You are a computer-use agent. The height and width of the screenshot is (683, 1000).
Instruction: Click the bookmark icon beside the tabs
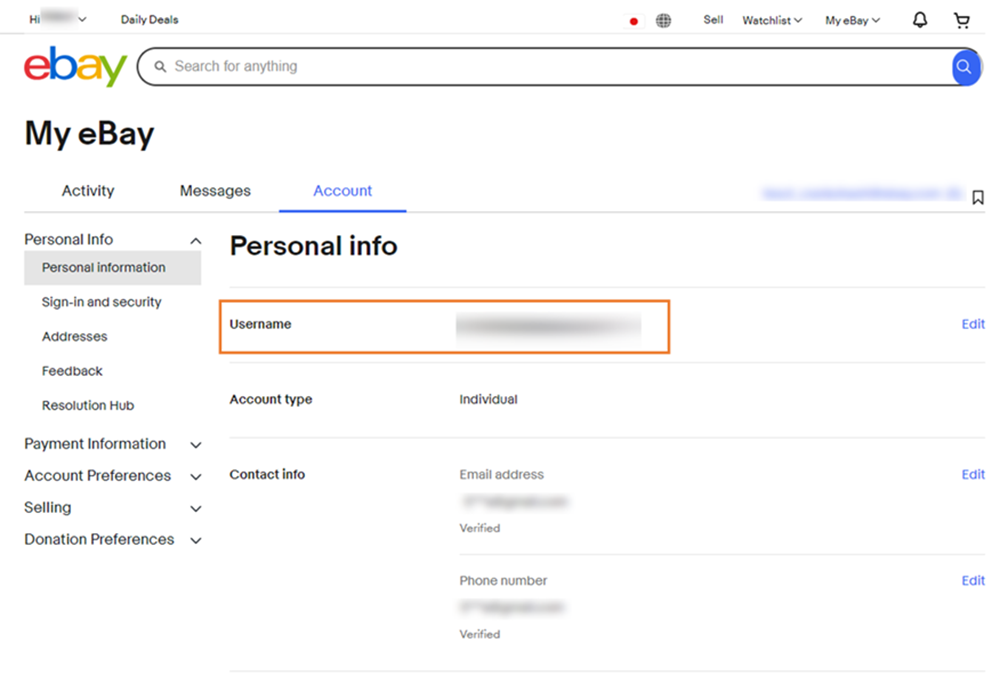(x=978, y=198)
